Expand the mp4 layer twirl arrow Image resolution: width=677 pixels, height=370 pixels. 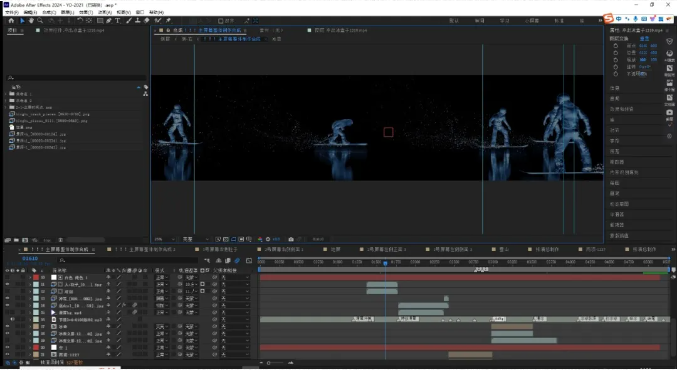click(30, 312)
